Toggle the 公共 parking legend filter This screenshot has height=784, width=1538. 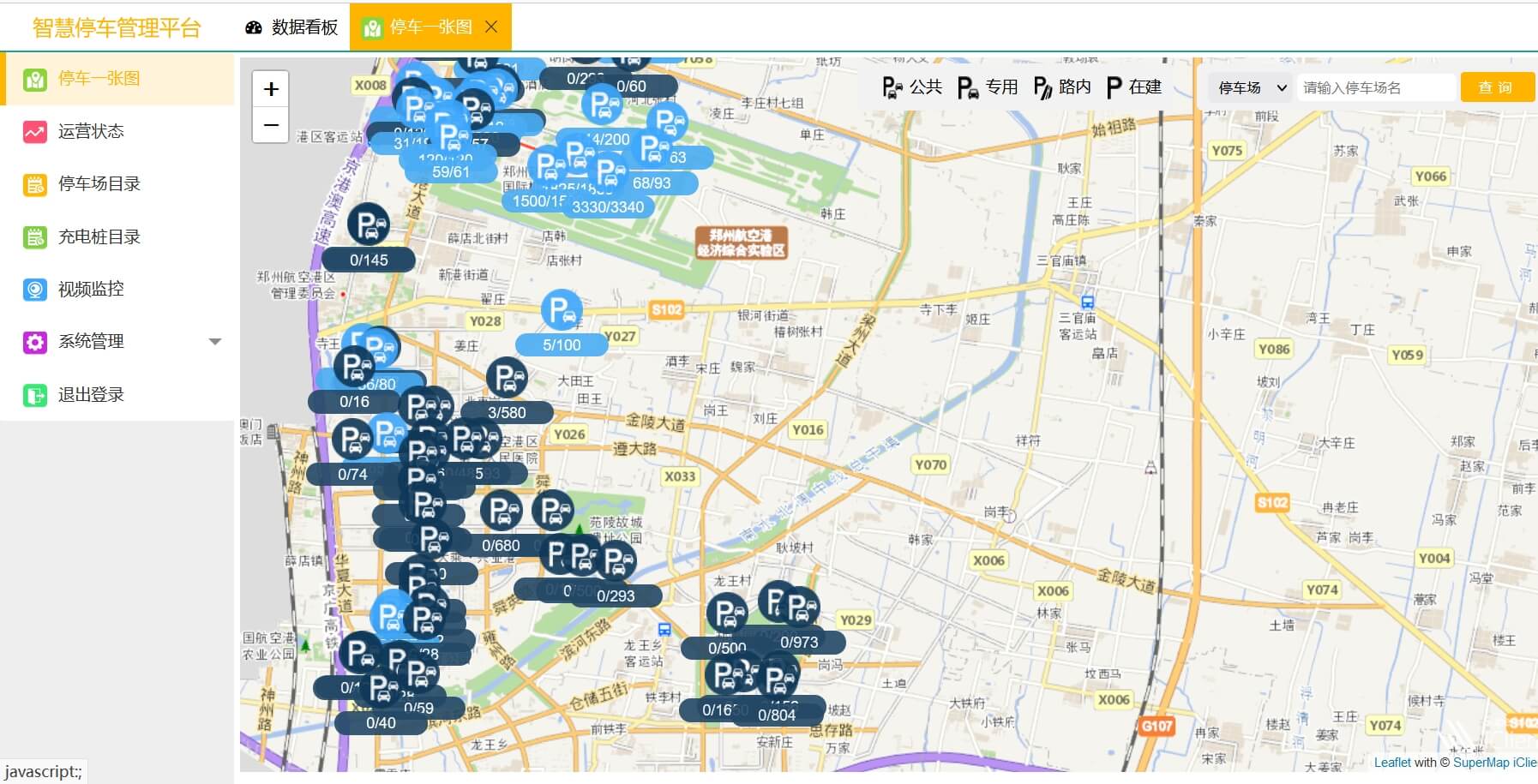pos(912,87)
